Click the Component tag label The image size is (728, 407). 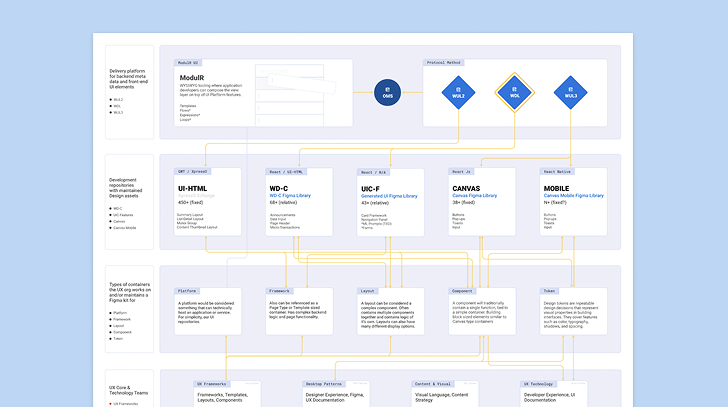[465, 291]
